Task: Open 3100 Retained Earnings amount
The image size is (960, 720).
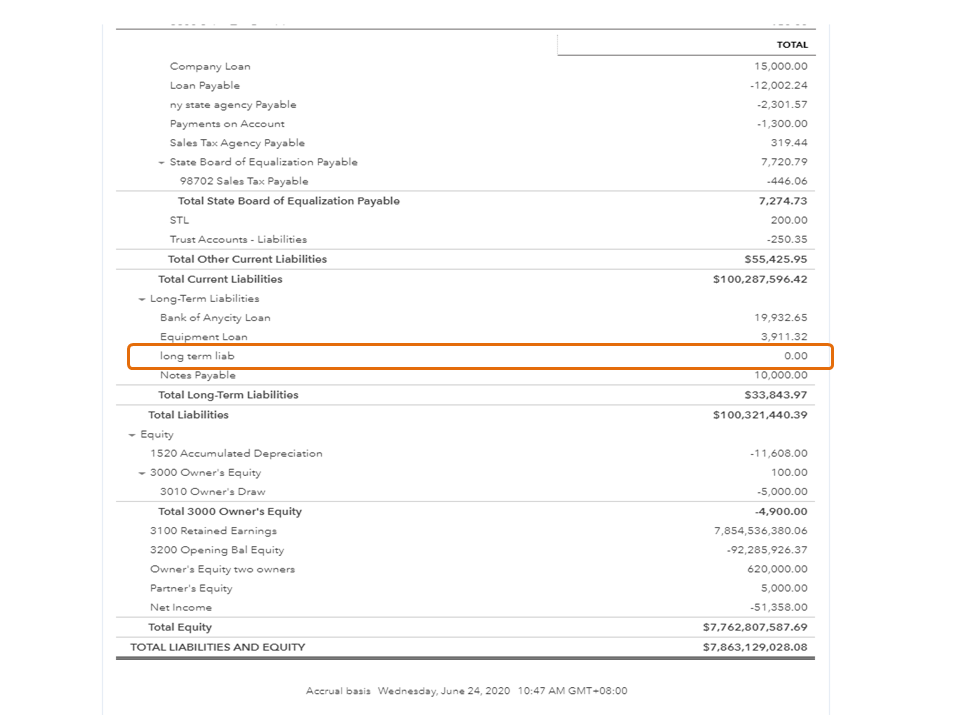Action: [x=761, y=531]
